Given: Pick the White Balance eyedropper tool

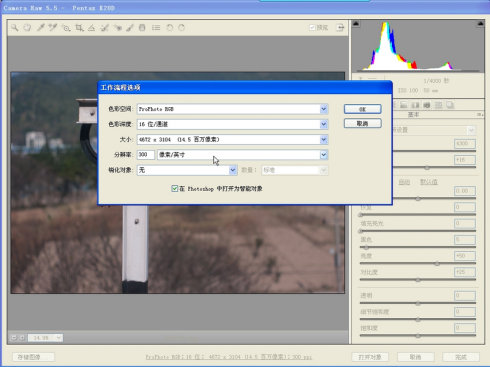Looking at the screenshot, I should (41, 28).
